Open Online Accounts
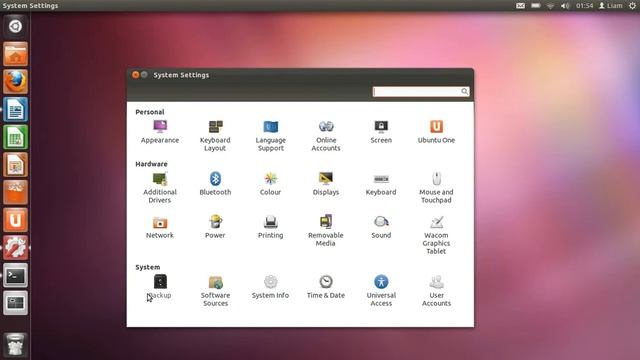The width and height of the screenshot is (640, 360). pos(326,136)
